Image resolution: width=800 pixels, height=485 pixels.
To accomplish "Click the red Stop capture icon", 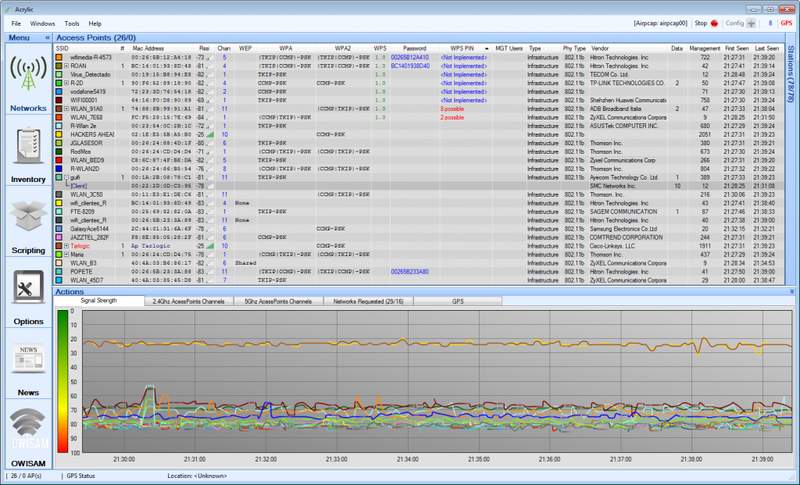I will pyautogui.click(x=714, y=23).
